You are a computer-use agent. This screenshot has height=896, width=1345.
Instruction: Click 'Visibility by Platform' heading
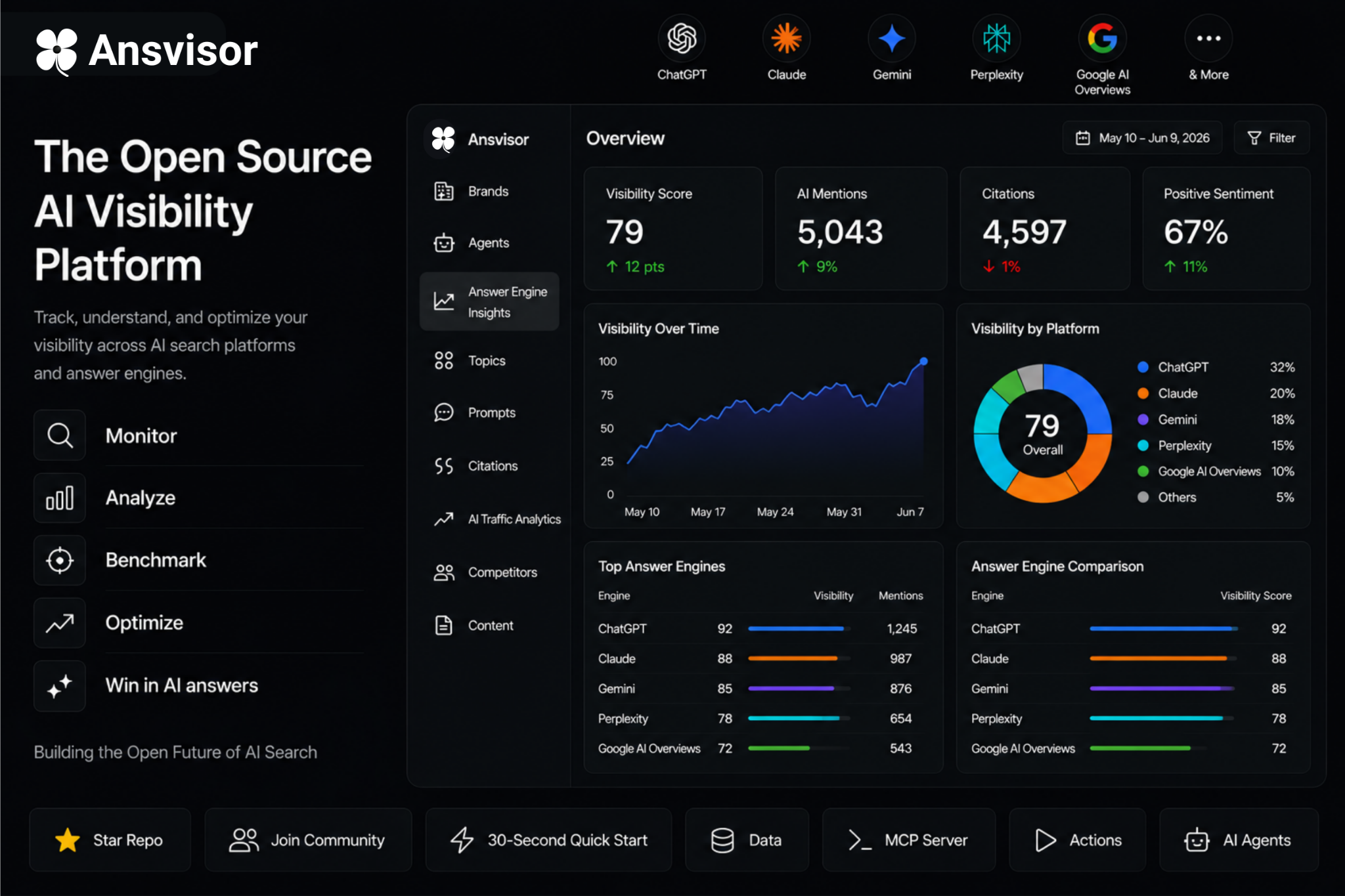click(x=1035, y=329)
